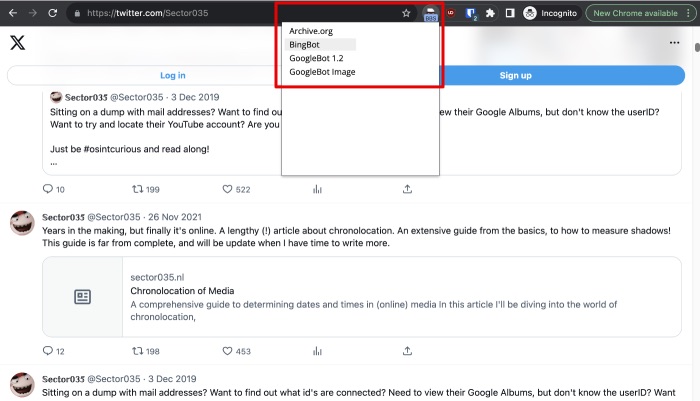The width and height of the screenshot is (700, 401).
Task: Go back with the browser back arrow
Action: pyautogui.click(x=13, y=13)
